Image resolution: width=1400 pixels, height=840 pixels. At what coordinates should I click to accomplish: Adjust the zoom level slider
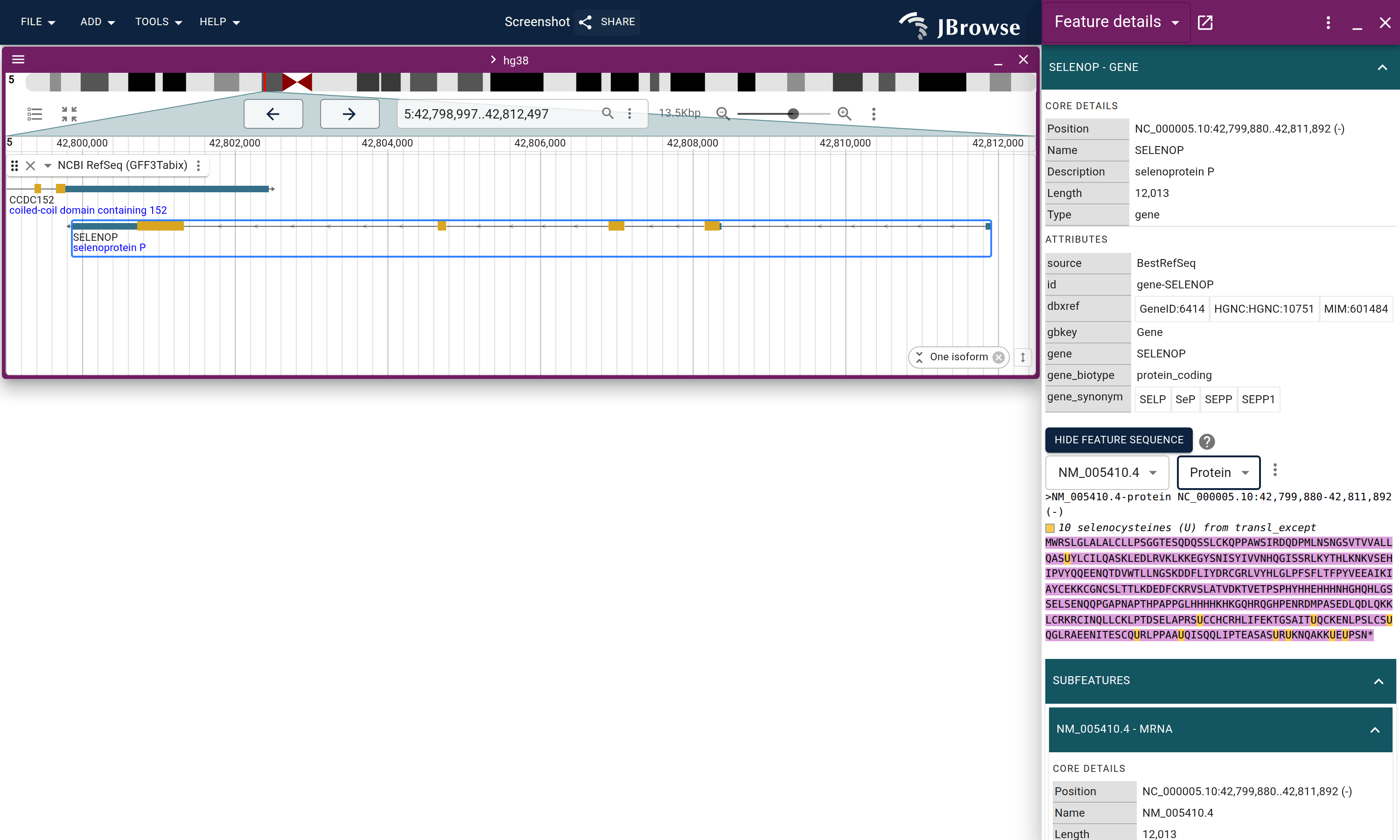(x=783, y=114)
